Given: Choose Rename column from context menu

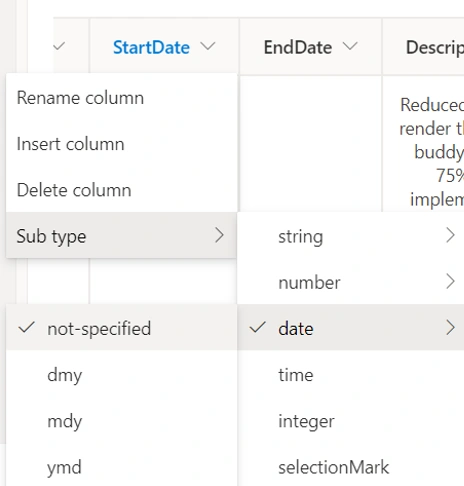Looking at the screenshot, I should tap(122, 98).
